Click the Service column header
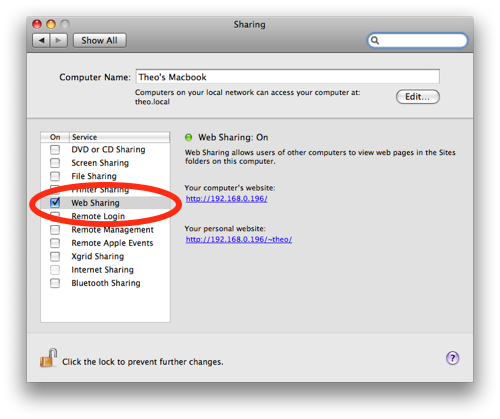 (120, 137)
